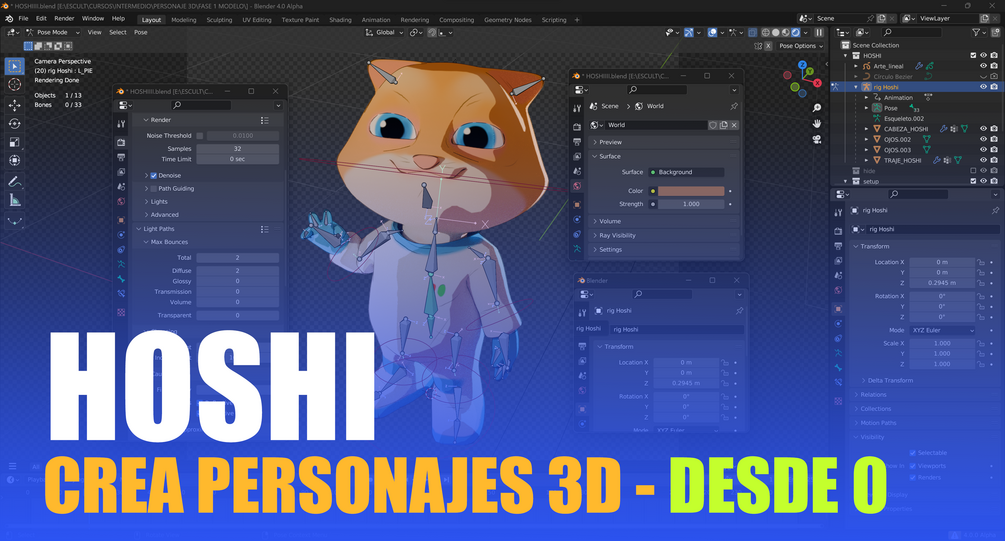The height and width of the screenshot is (541, 1005).
Task: Open the XYZ Euler rotation mode dropdown
Action: pyautogui.click(x=942, y=330)
